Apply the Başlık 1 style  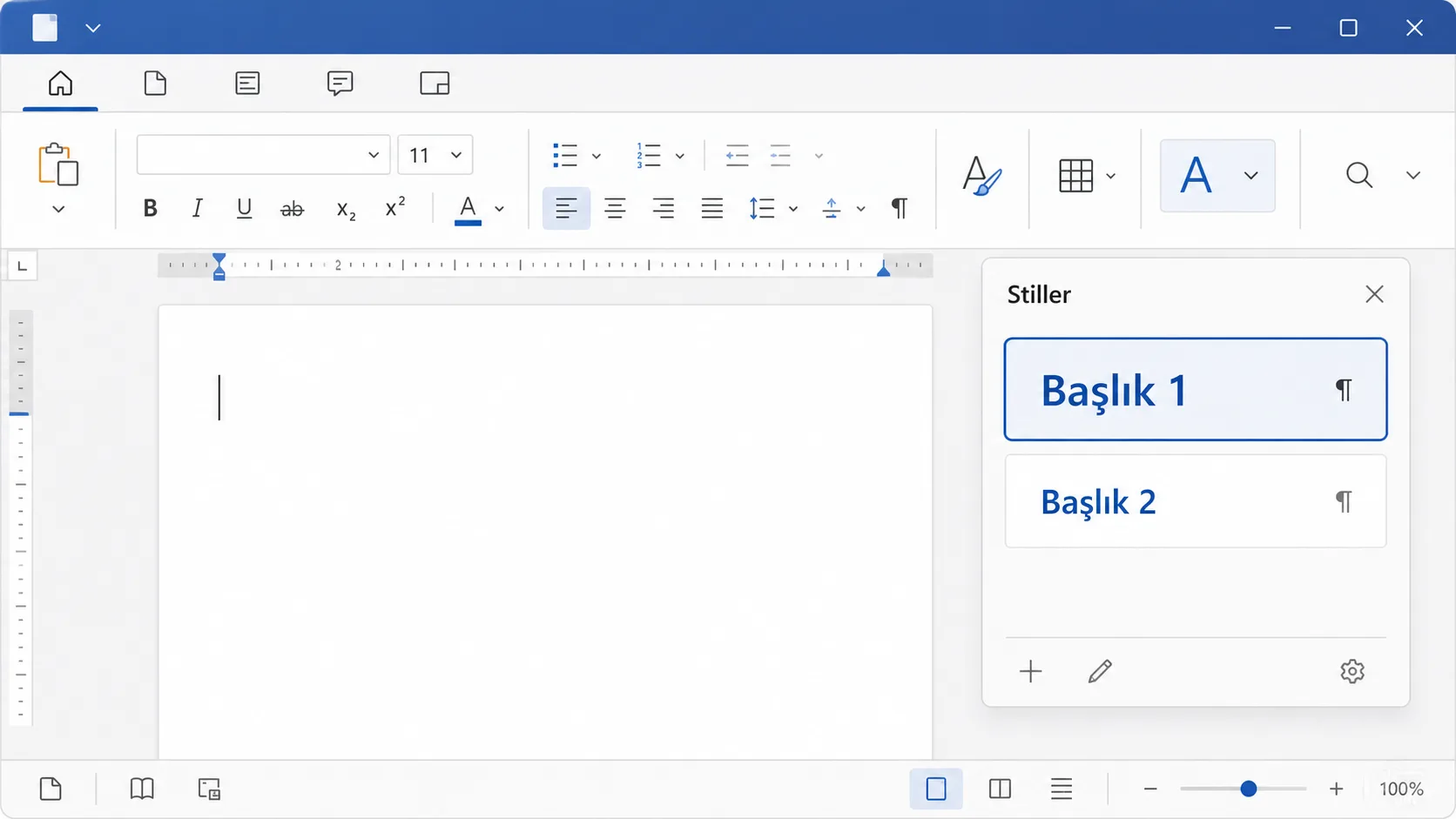1196,389
